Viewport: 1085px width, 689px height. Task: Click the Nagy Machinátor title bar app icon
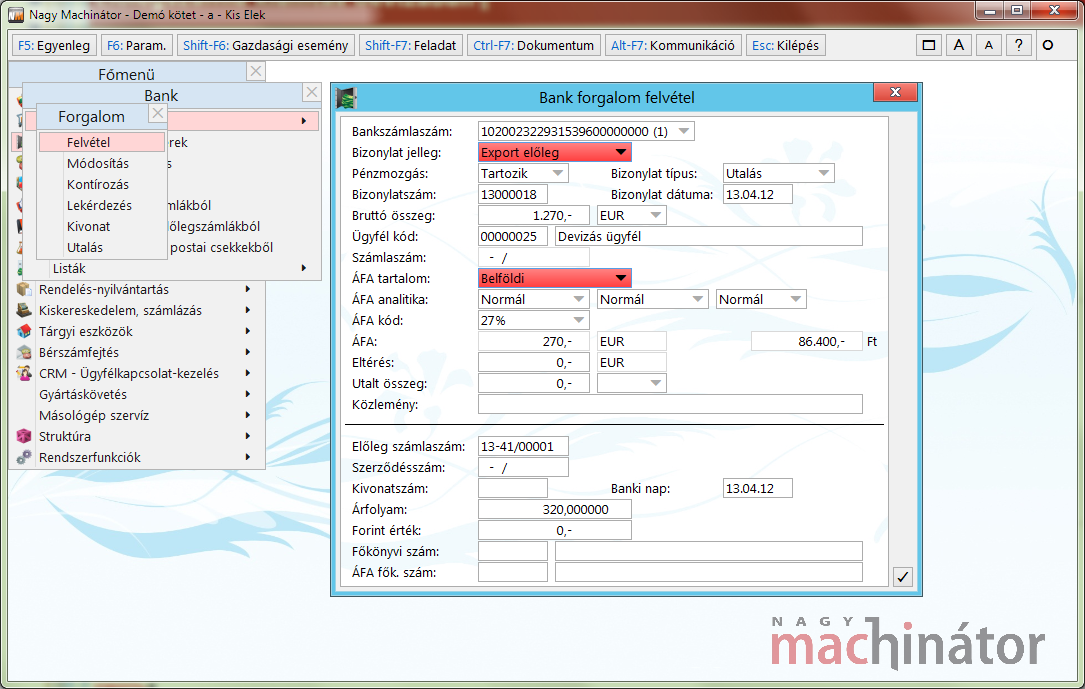(15, 15)
